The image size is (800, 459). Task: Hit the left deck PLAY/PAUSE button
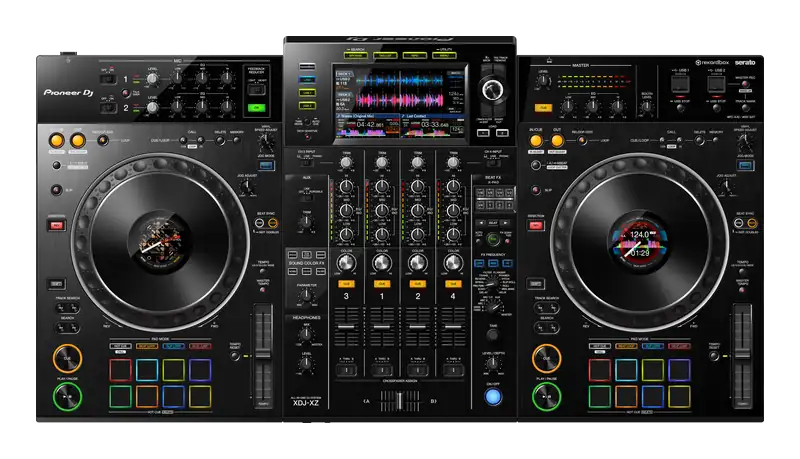click(67, 396)
